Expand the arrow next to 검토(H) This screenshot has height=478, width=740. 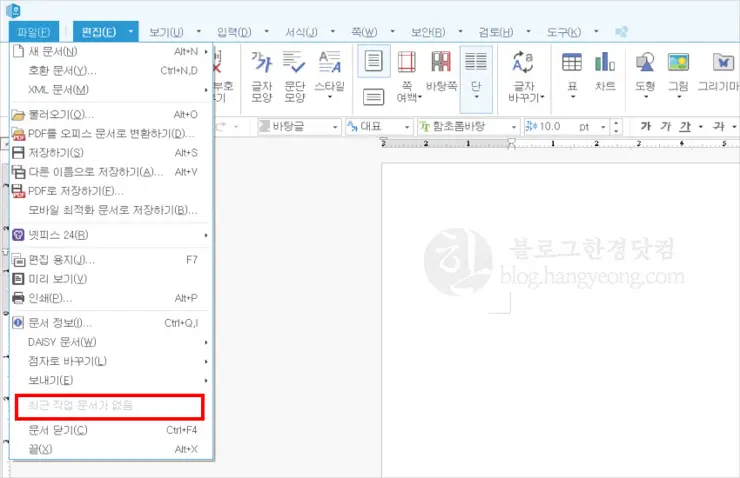[x=529, y=32]
